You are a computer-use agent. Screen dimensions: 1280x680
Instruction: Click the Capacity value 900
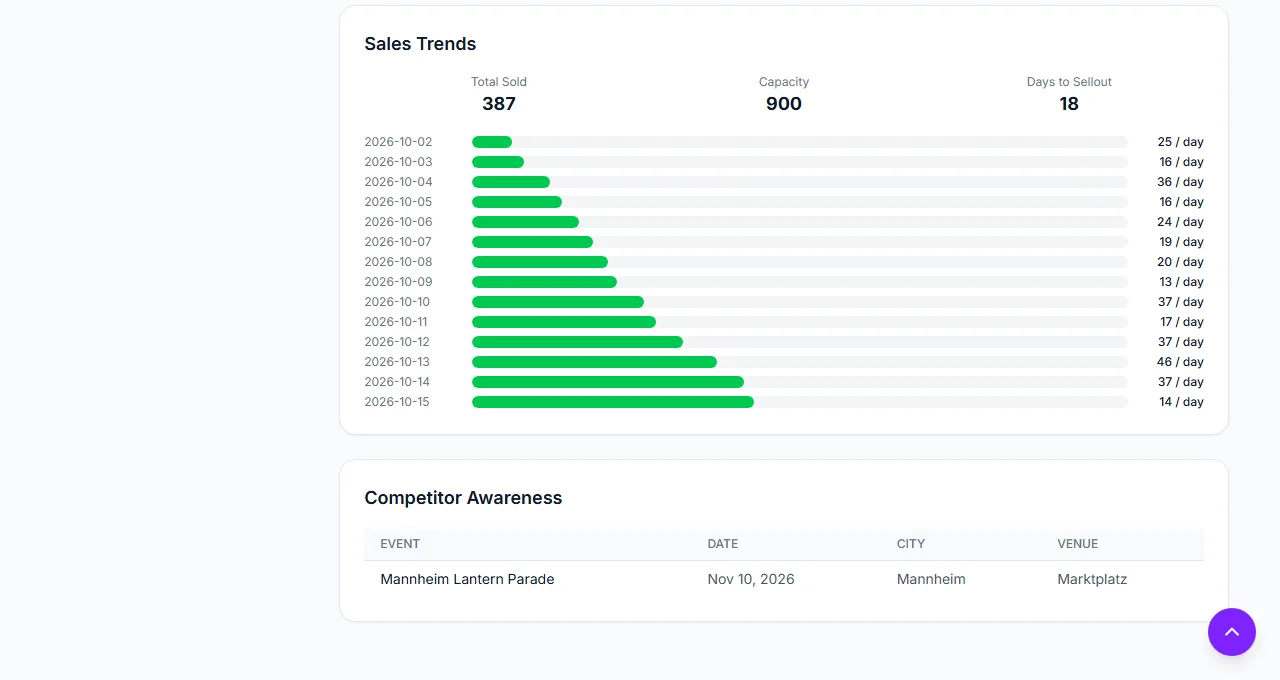coord(784,104)
